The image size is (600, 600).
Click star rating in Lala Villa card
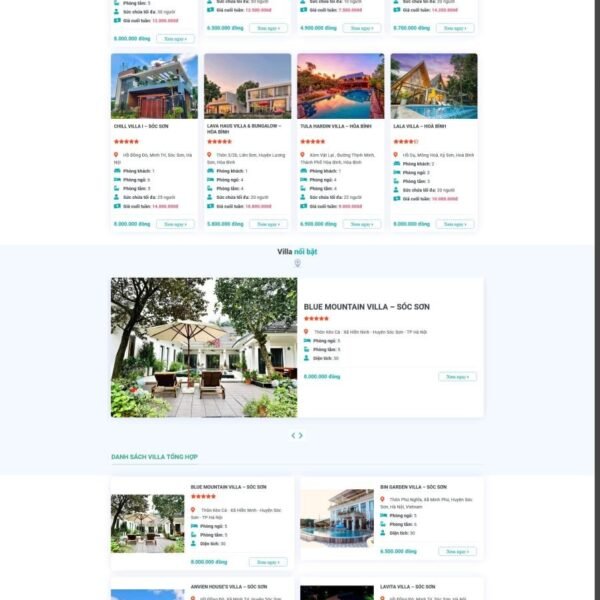point(406,141)
